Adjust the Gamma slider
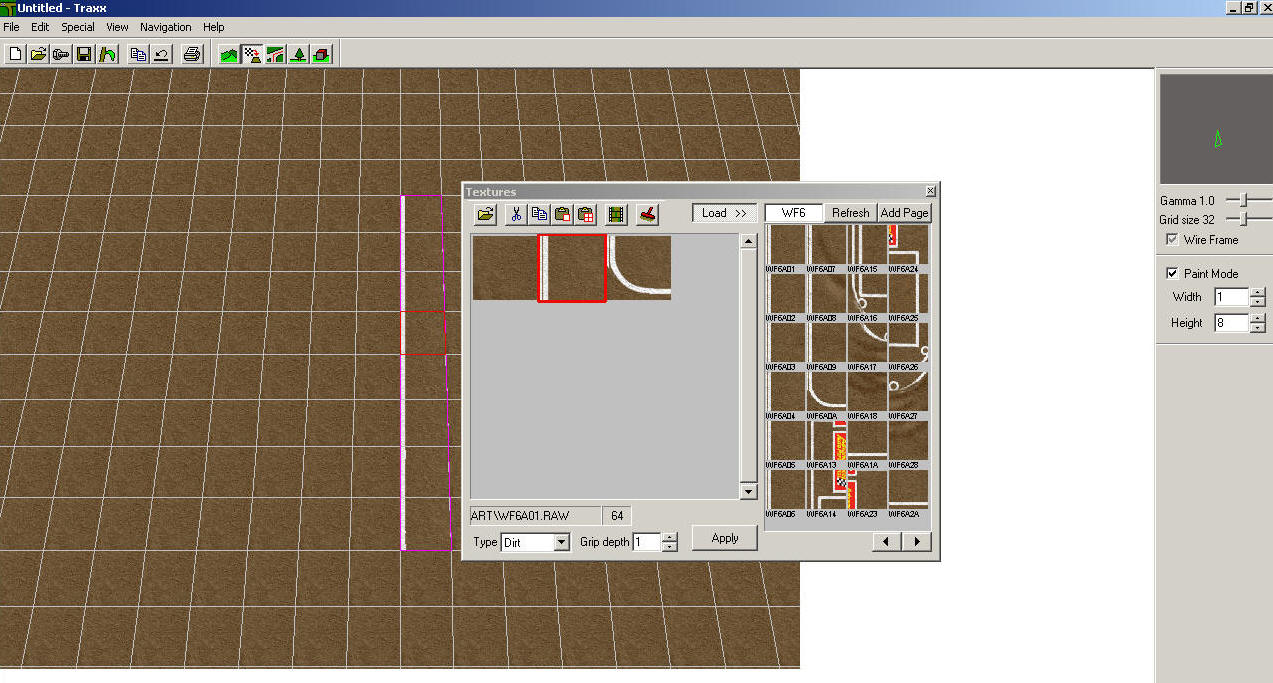1273x683 pixels. (1243, 201)
